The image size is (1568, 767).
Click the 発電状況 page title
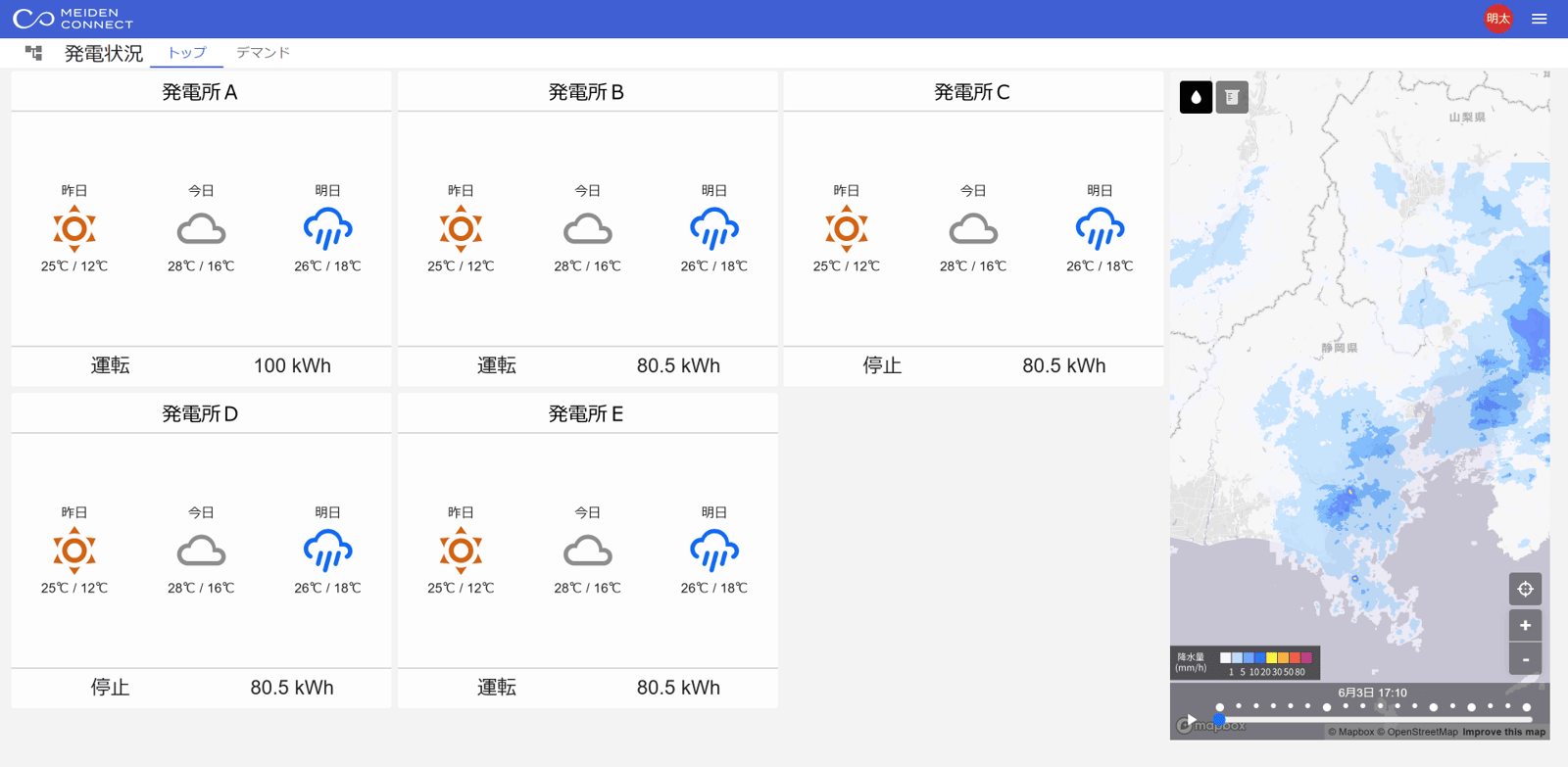[x=103, y=54]
